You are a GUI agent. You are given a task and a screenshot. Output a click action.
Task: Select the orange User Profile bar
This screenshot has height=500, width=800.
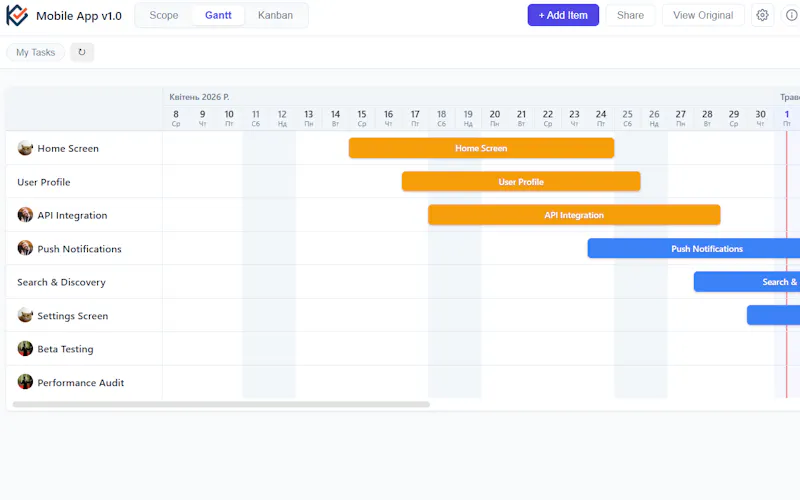521,182
